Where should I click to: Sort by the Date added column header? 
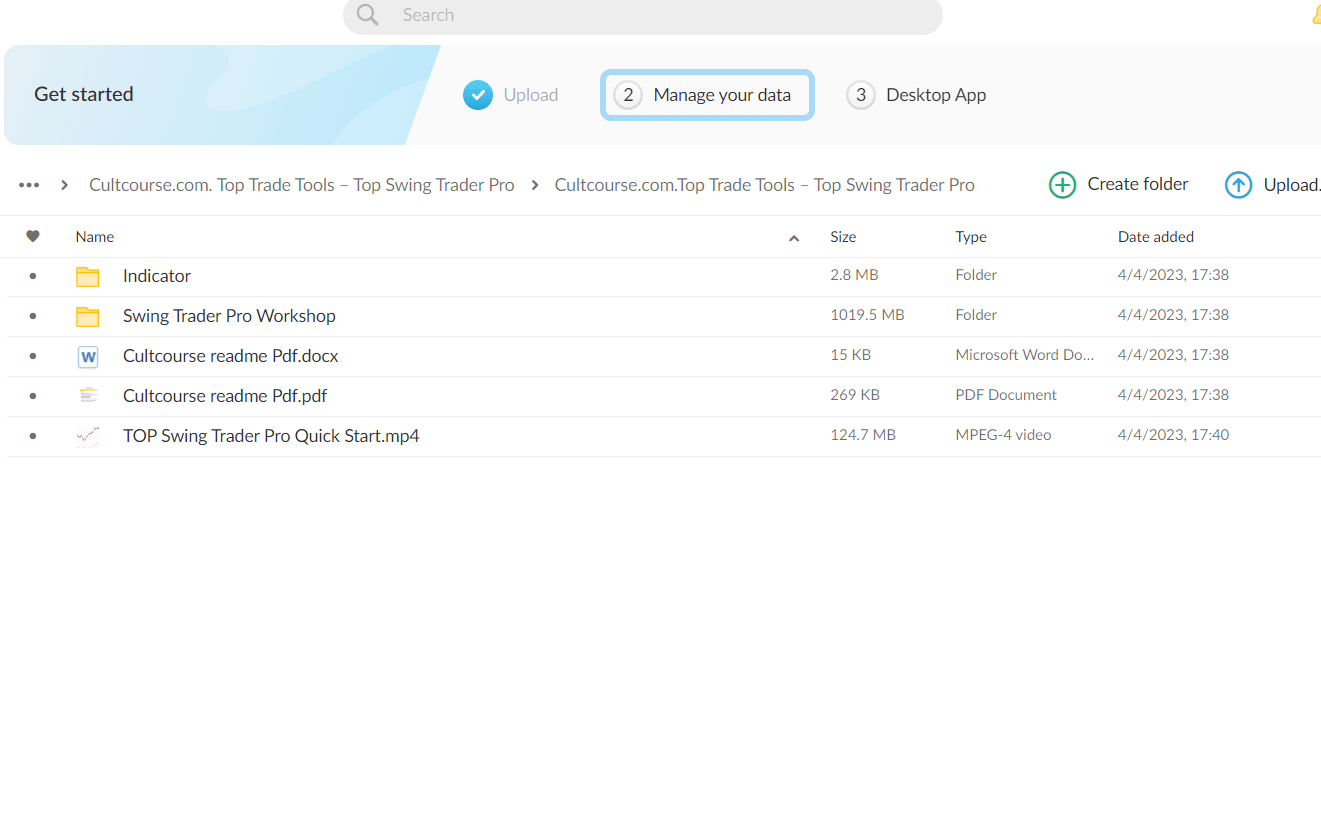point(1156,237)
